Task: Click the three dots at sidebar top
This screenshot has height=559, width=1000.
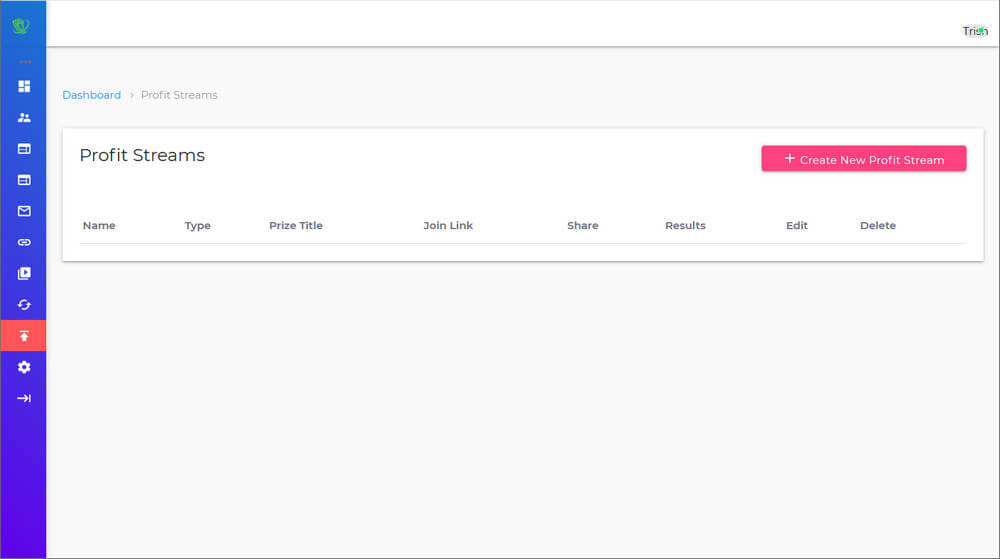Action: tap(26, 62)
